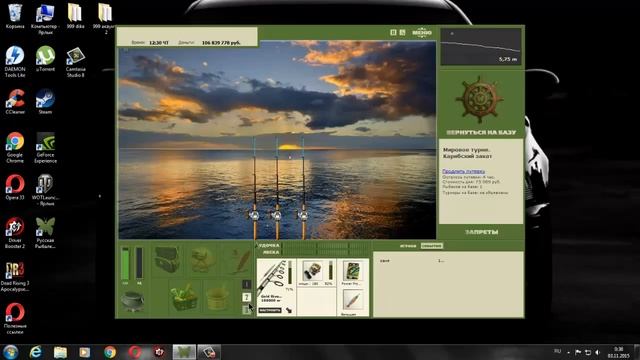
Task: Click the icon beside the pause button
Action: click(x=402, y=32)
